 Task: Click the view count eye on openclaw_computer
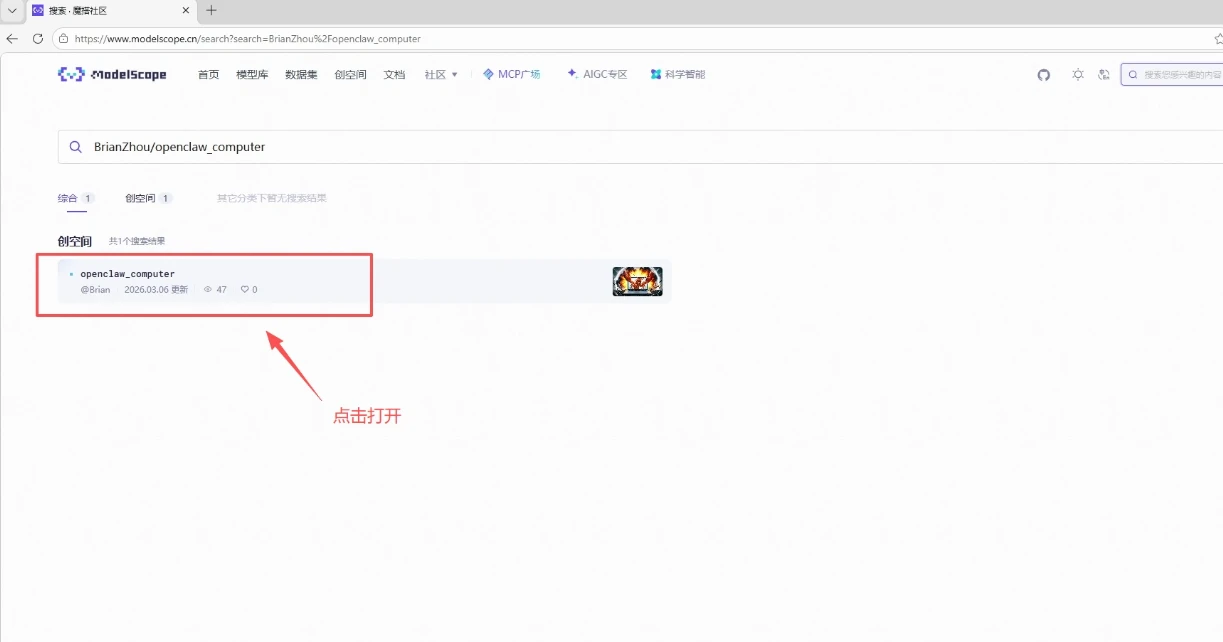coord(210,289)
